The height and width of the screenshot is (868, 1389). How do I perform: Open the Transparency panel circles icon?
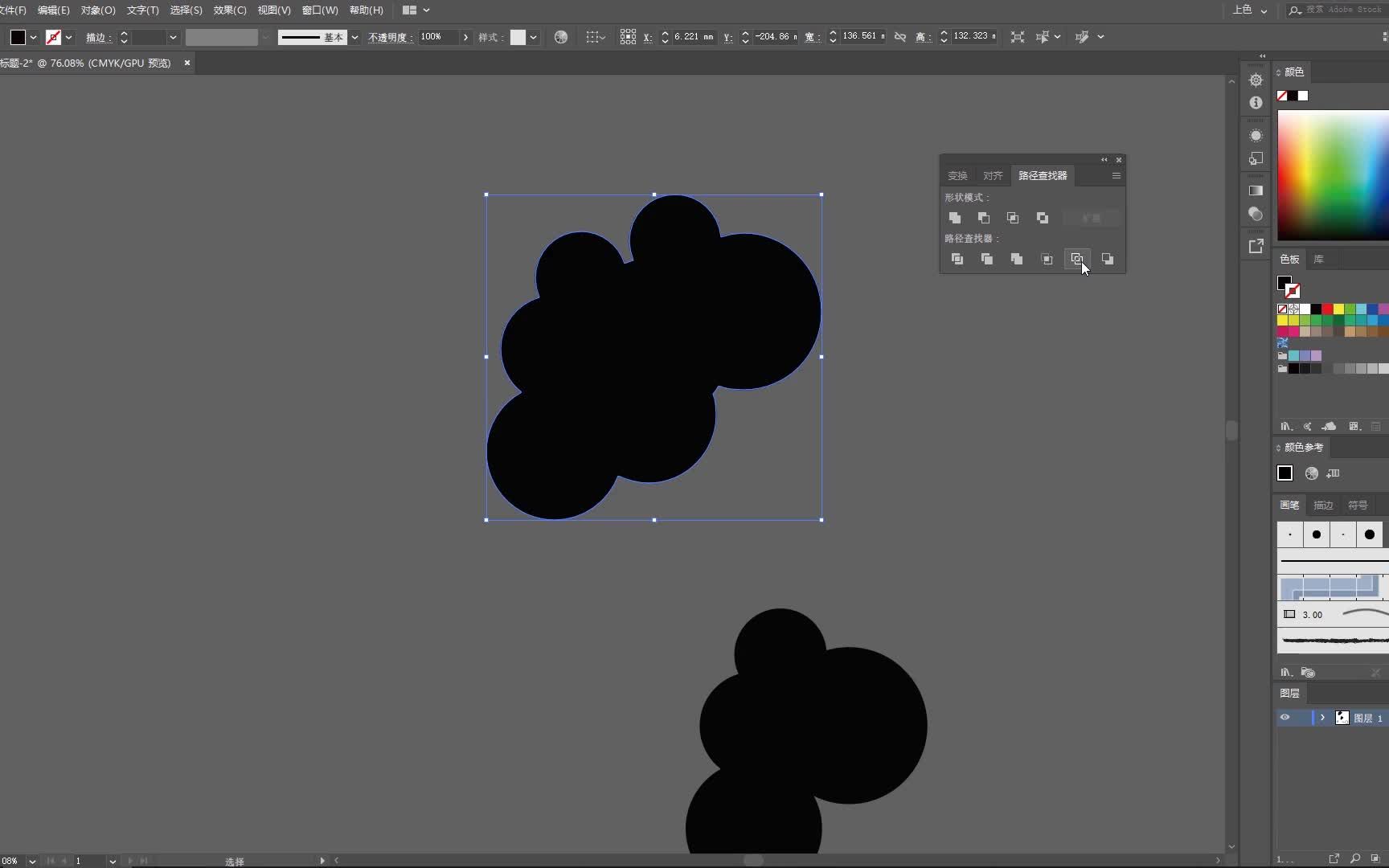(x=1256, y=214)
